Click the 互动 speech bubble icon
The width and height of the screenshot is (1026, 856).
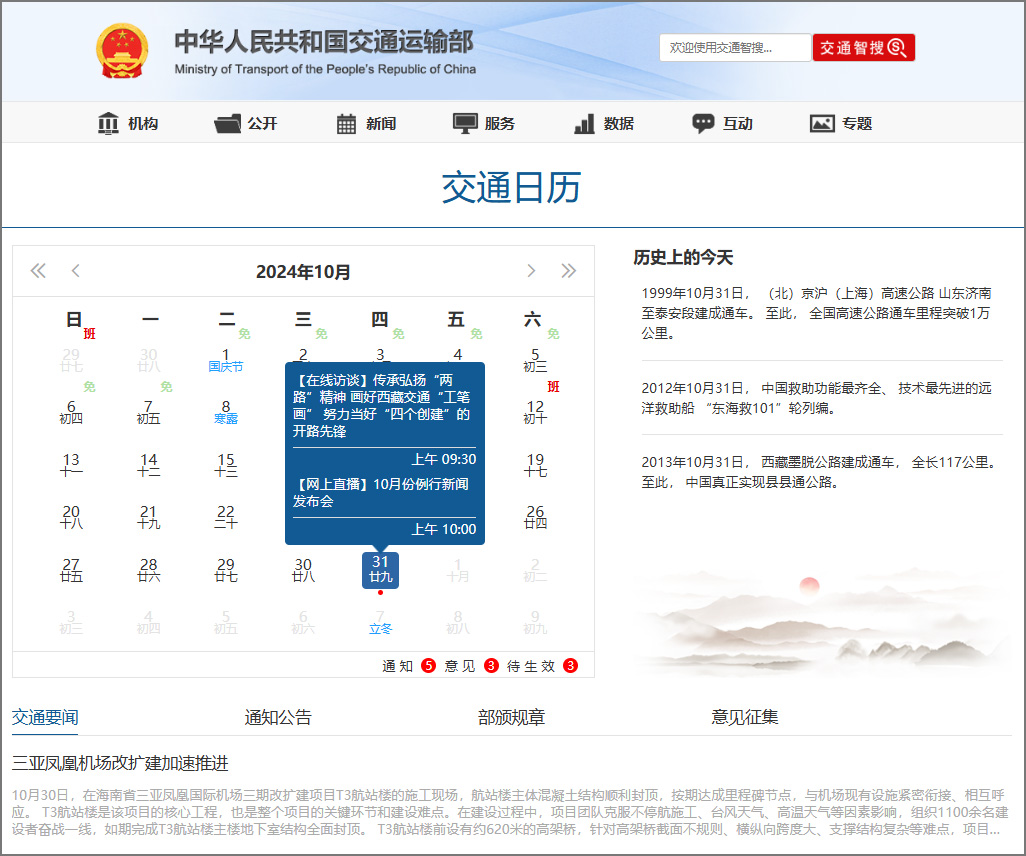point(703,123)
